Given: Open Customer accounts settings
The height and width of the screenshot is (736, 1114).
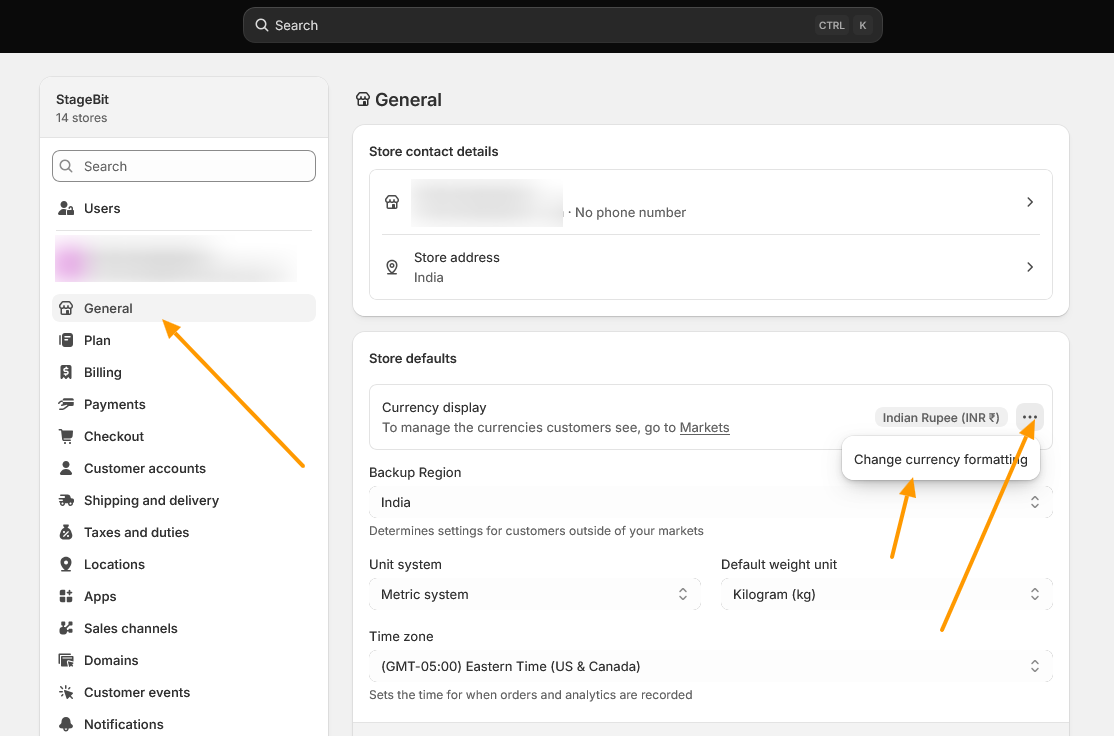Looking at the screenshot, I should (183, 468).
